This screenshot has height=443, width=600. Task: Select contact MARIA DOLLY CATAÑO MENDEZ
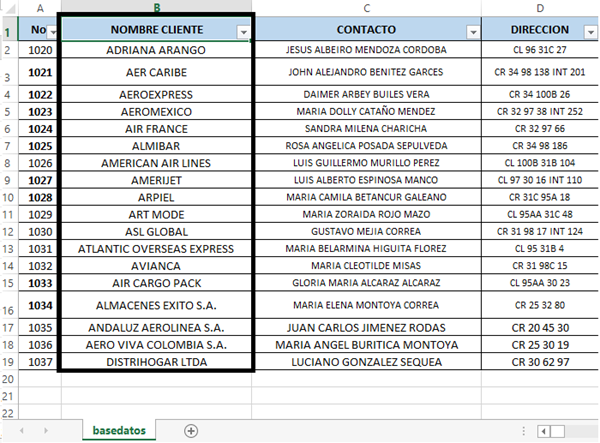coord(367,112)
